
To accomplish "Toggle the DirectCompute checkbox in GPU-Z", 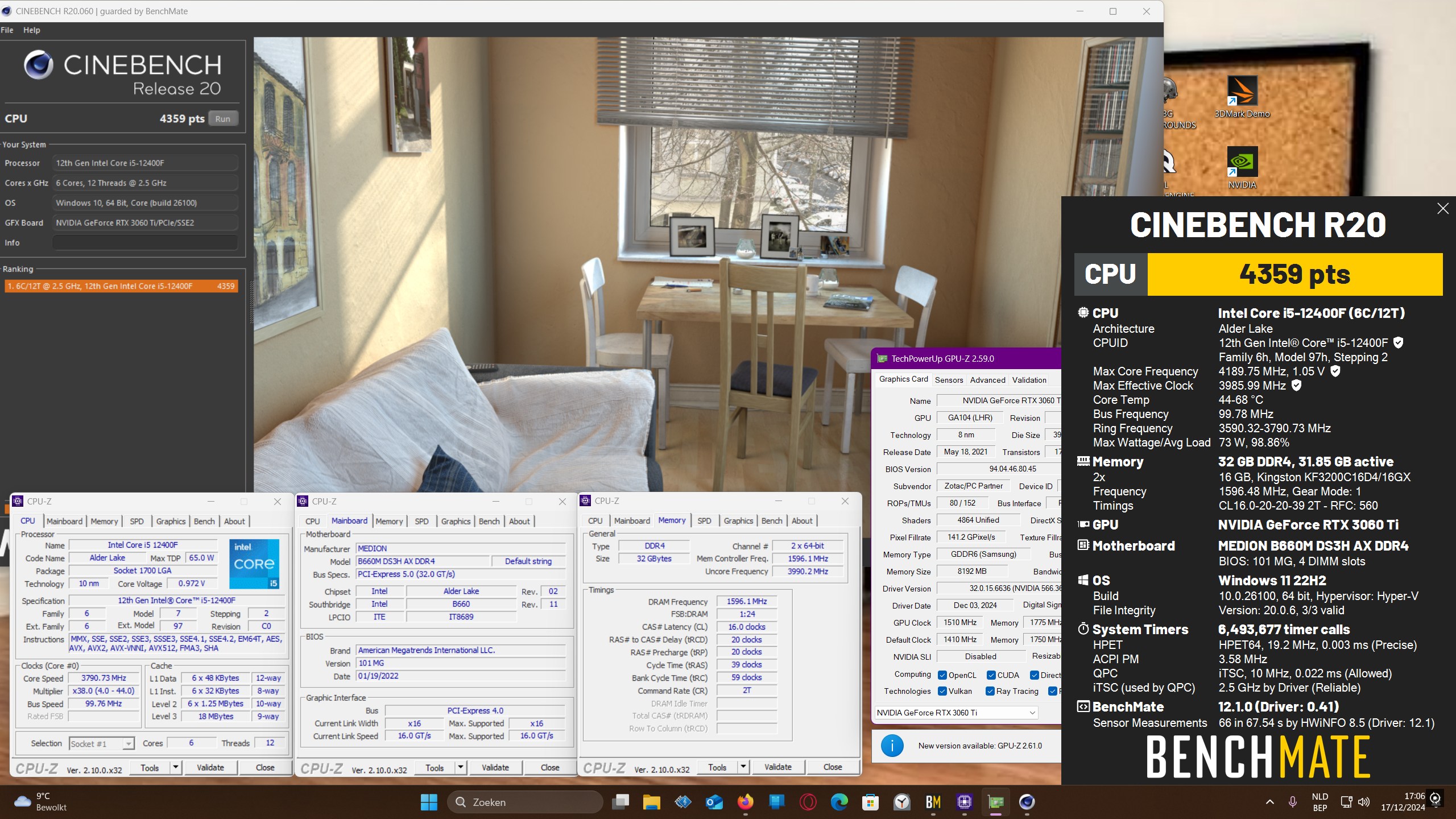I will pyautogui.click(x=1035, y=675).
